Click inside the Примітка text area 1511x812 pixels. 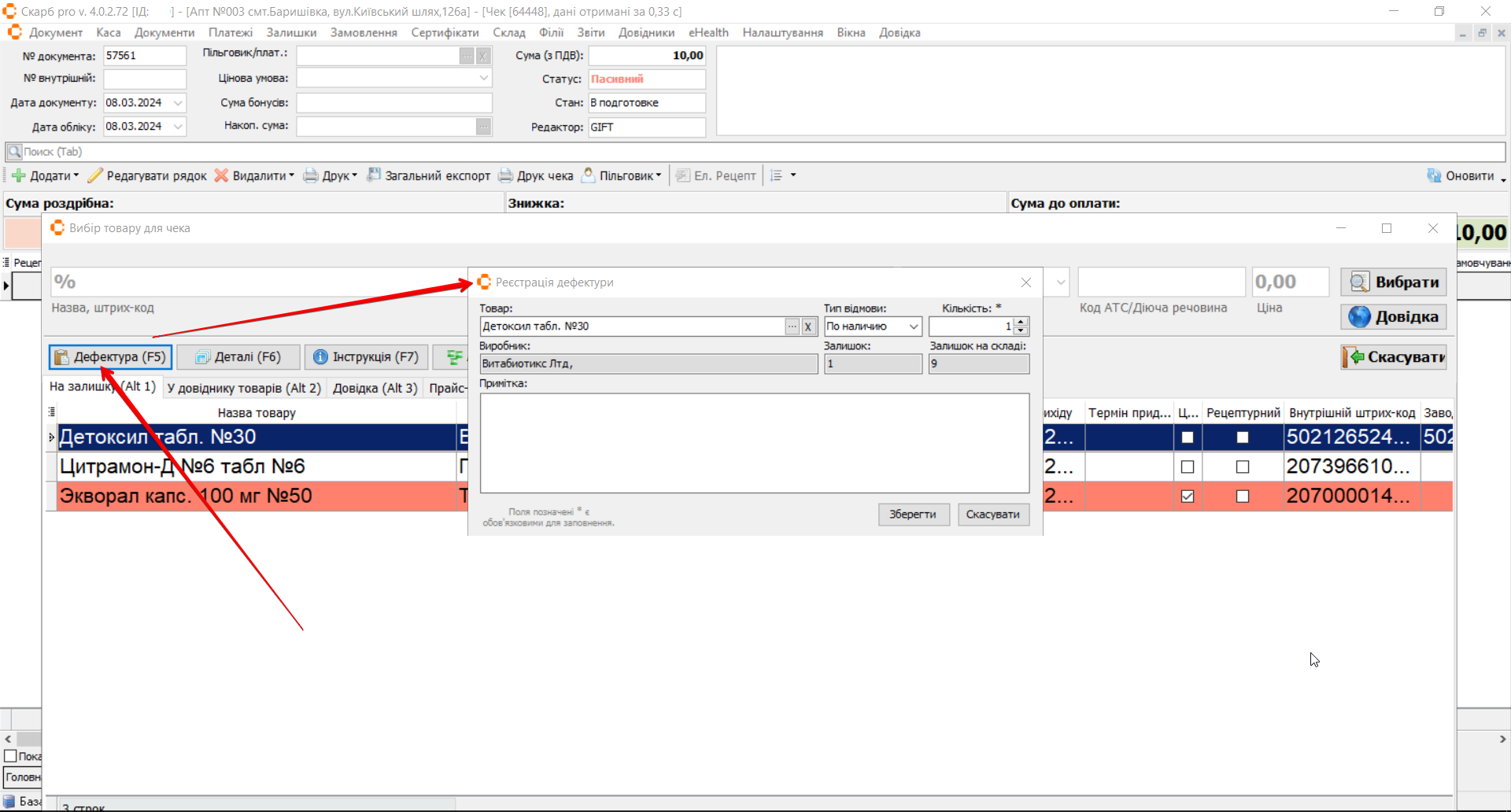point(754,443)
